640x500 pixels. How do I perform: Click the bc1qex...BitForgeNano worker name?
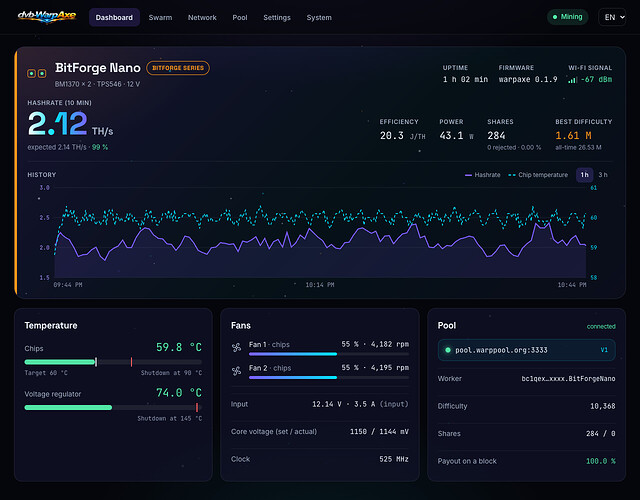pyautogui.click(x=568, y=379)
